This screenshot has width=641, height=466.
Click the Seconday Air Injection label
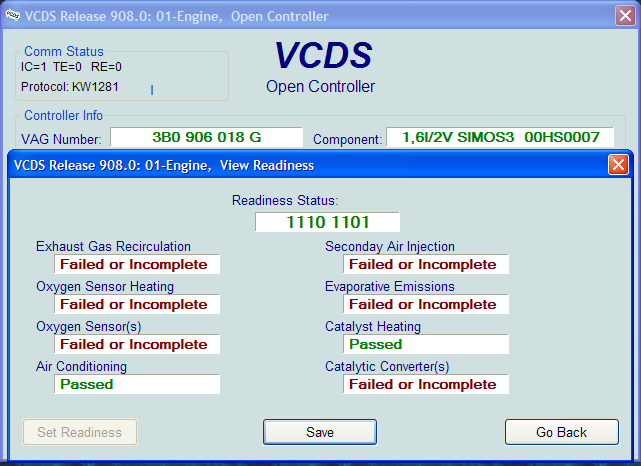[x=390, y=246]
